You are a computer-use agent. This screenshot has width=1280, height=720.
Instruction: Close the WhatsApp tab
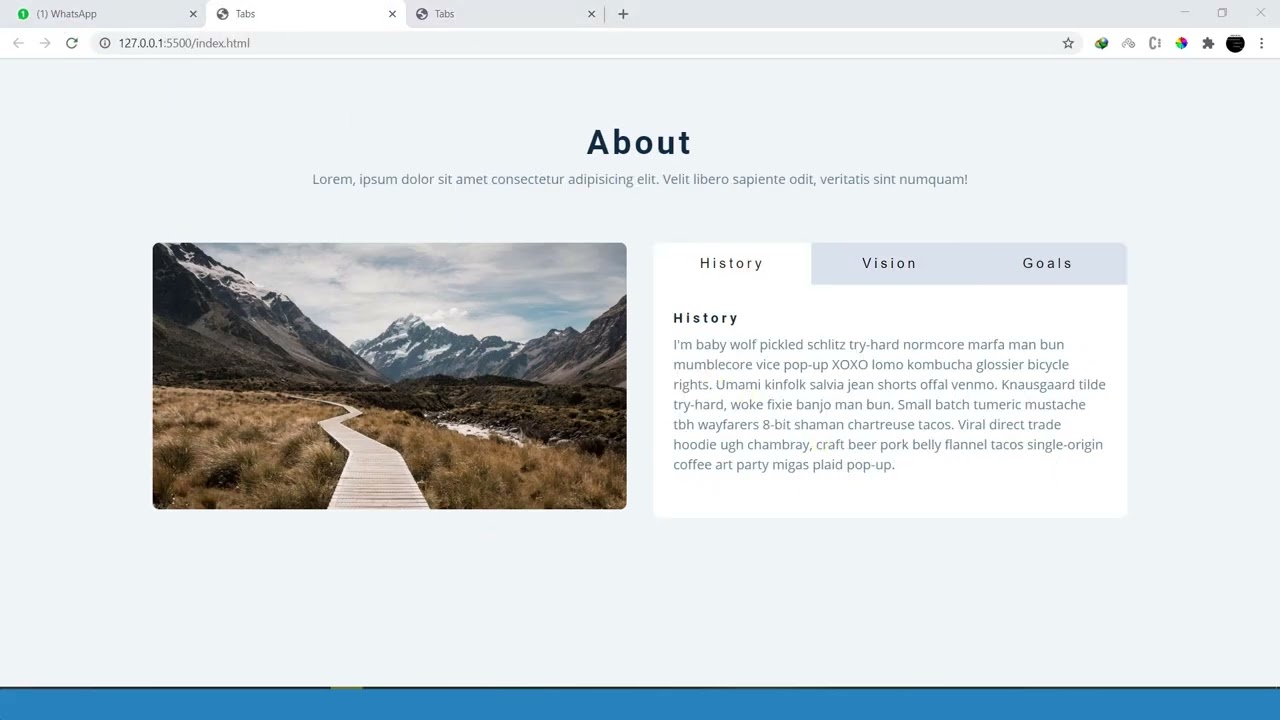[193, 14]
